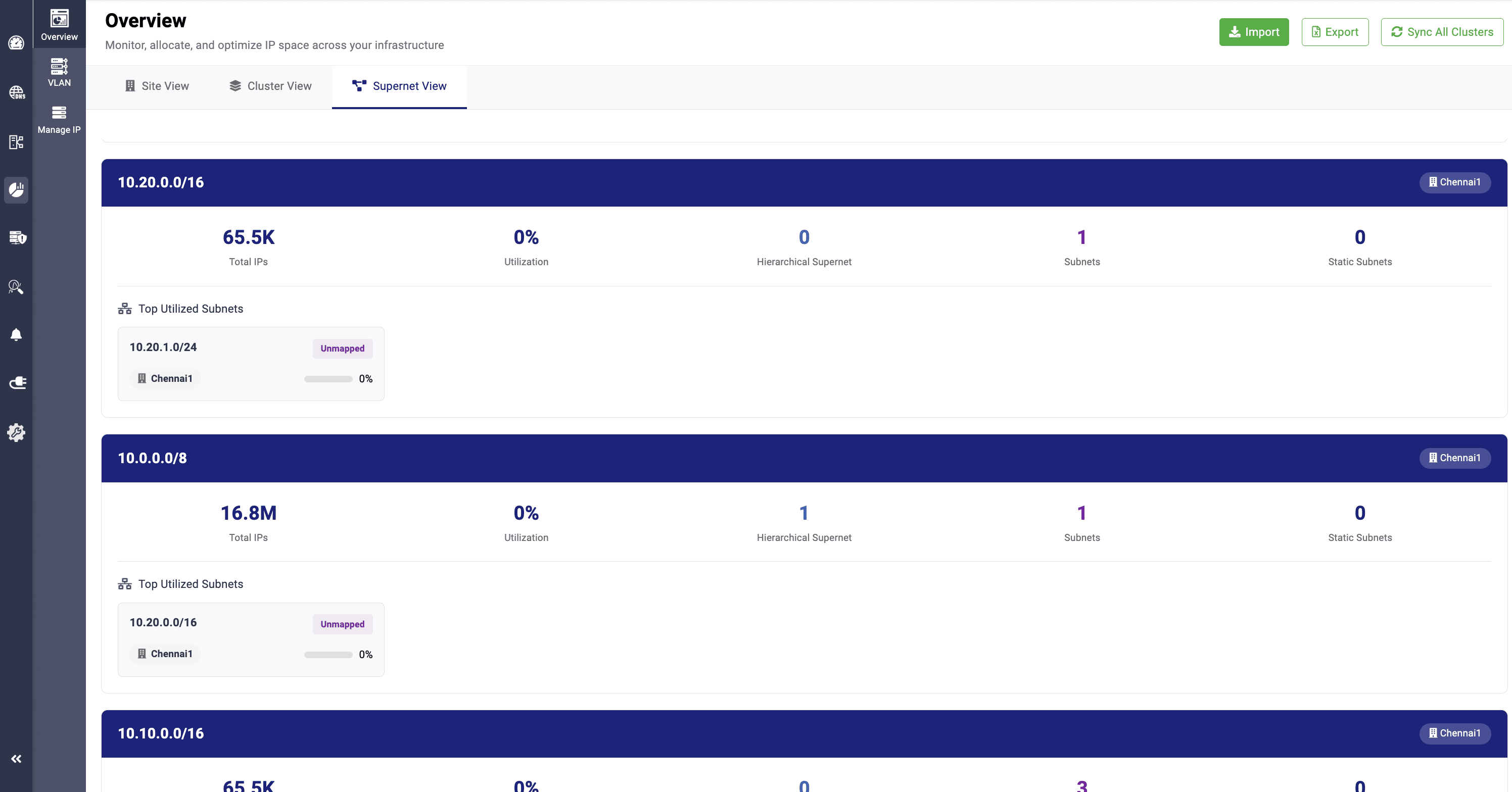Click the Export button
Viewport: 1512px width, 792px height.
click(x=1335, y=32)
